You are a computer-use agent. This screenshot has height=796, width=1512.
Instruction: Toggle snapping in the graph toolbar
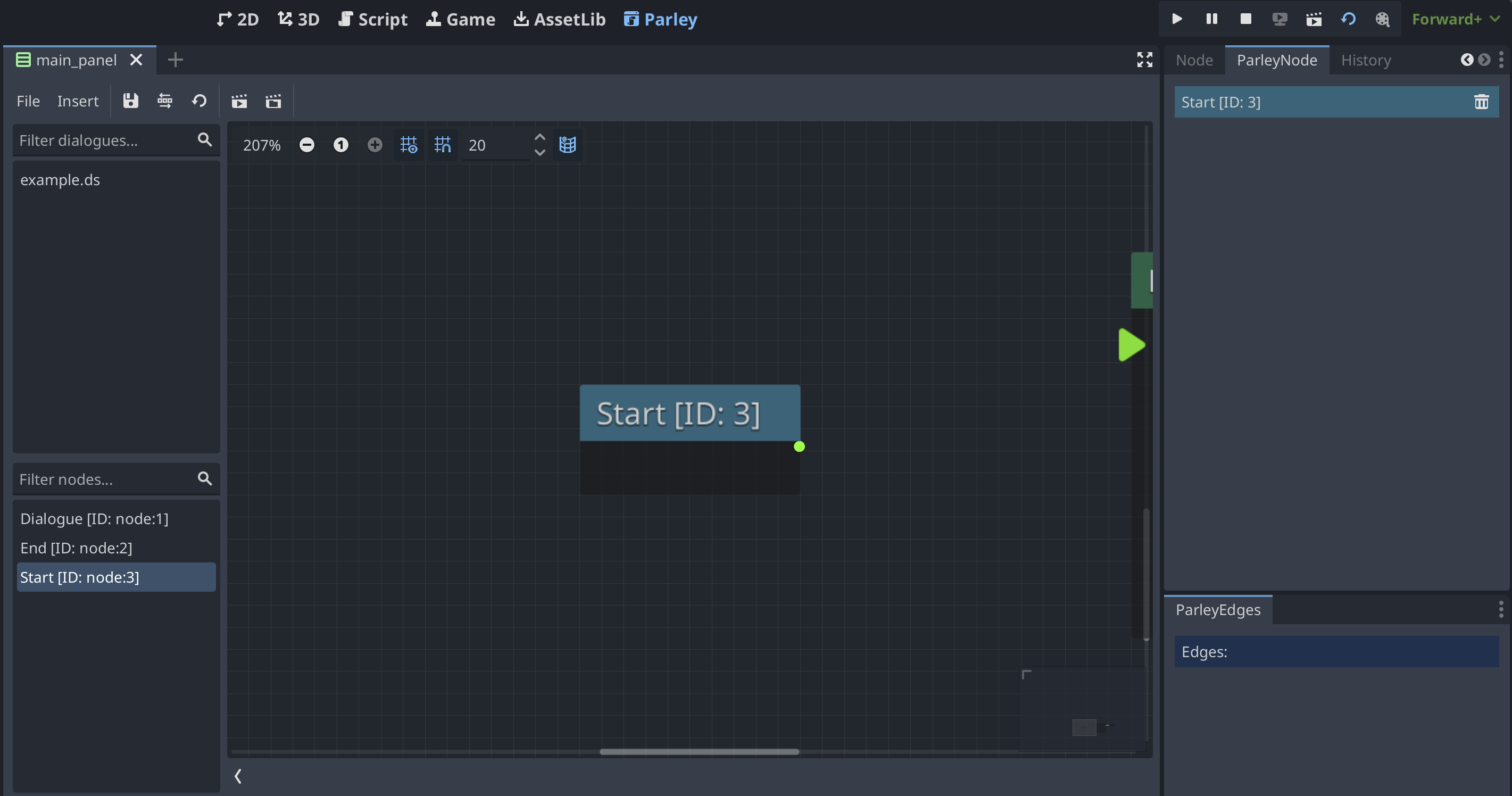[443, 144]
